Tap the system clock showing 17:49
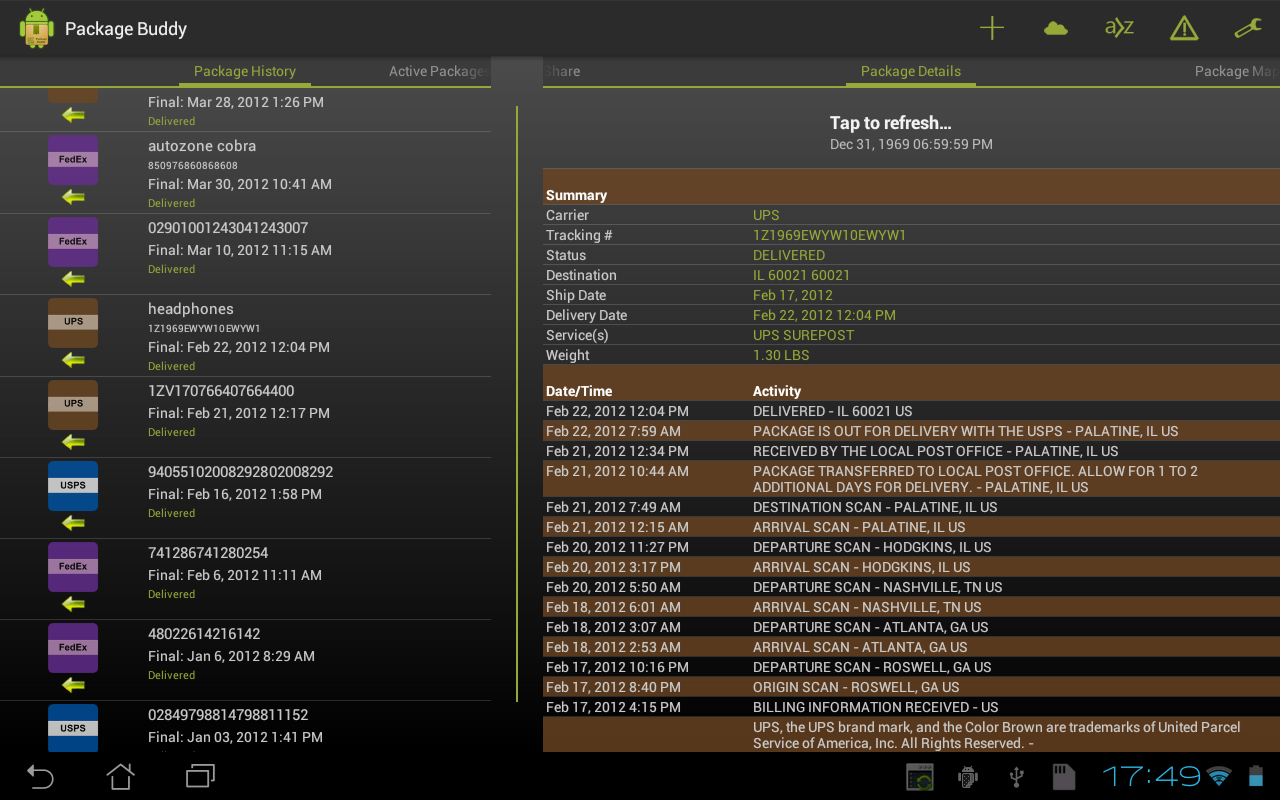This screenshot has width=1280, height=800. pos(1151,776)
